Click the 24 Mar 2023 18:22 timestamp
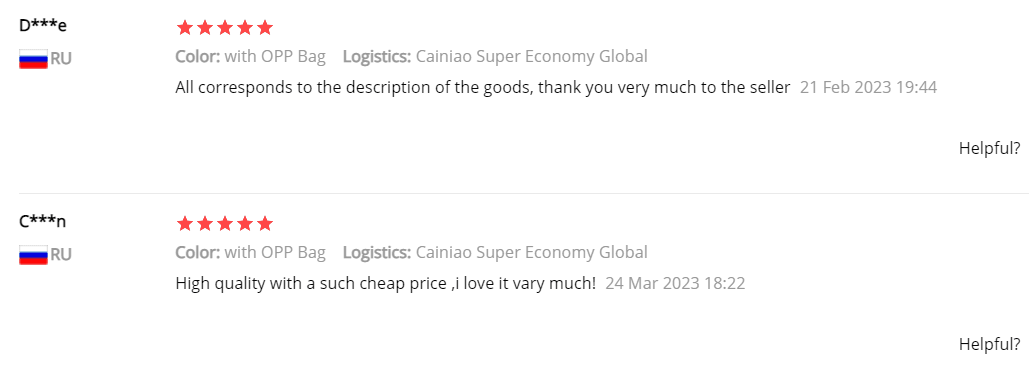1029x379 pixels. coord(675,284)
